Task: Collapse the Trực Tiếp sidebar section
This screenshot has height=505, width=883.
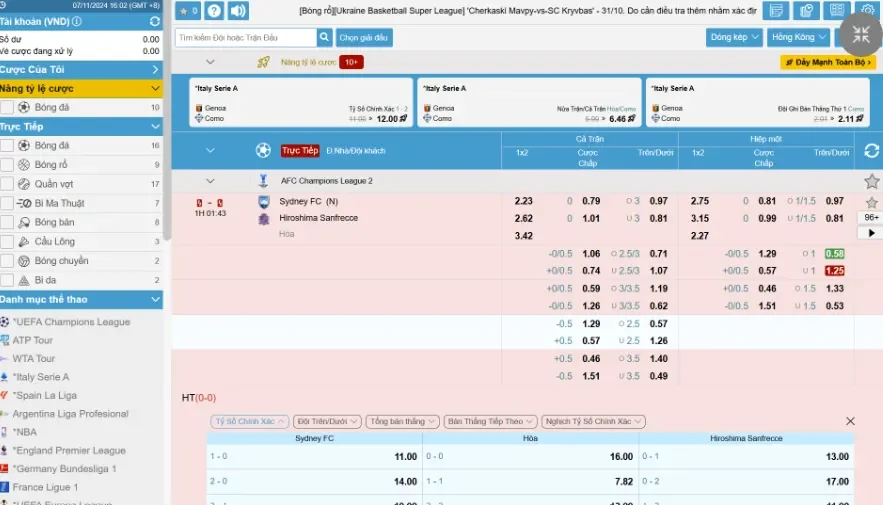Action: (155, 127)
